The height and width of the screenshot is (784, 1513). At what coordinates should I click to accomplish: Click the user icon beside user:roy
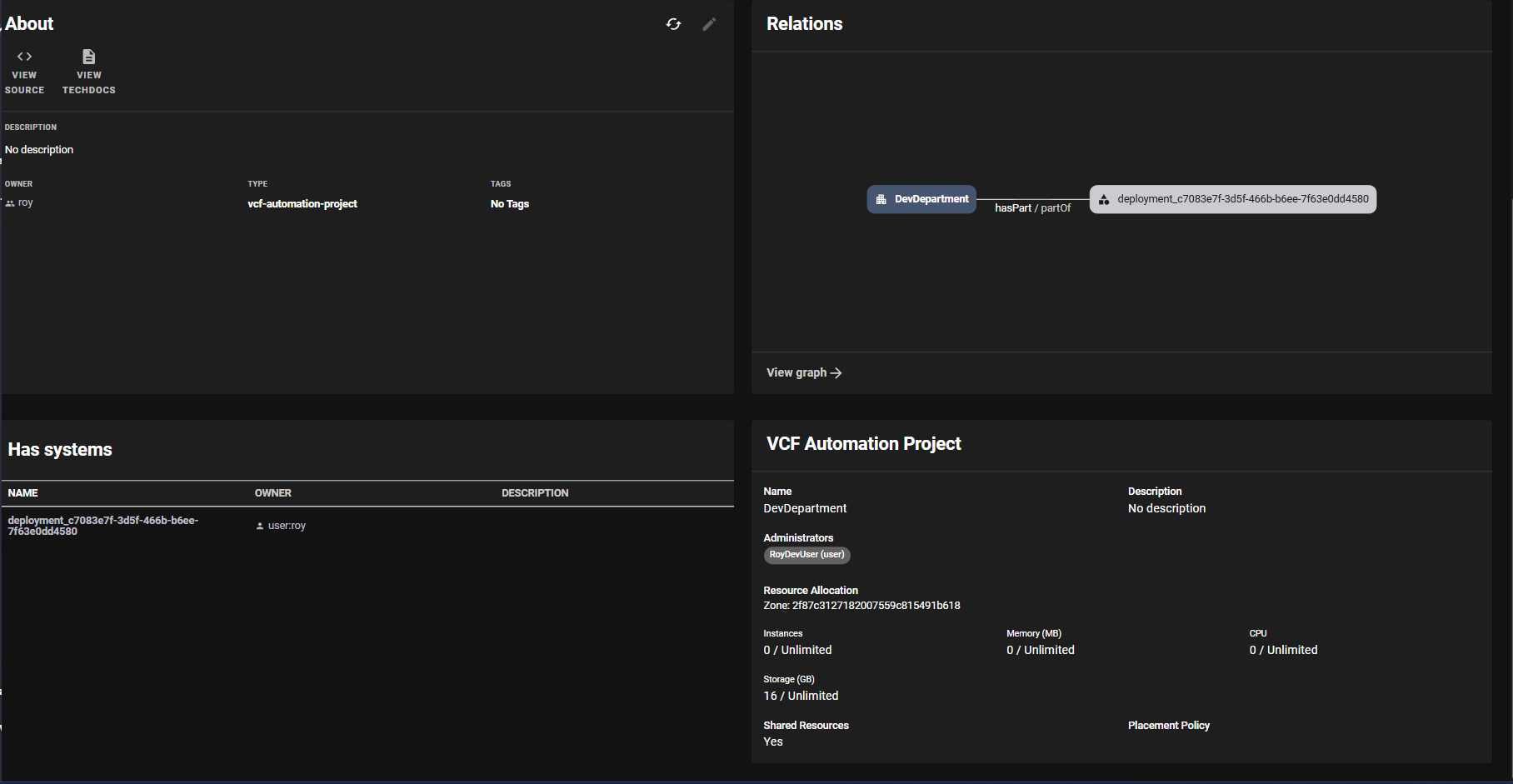coord(260,526)
